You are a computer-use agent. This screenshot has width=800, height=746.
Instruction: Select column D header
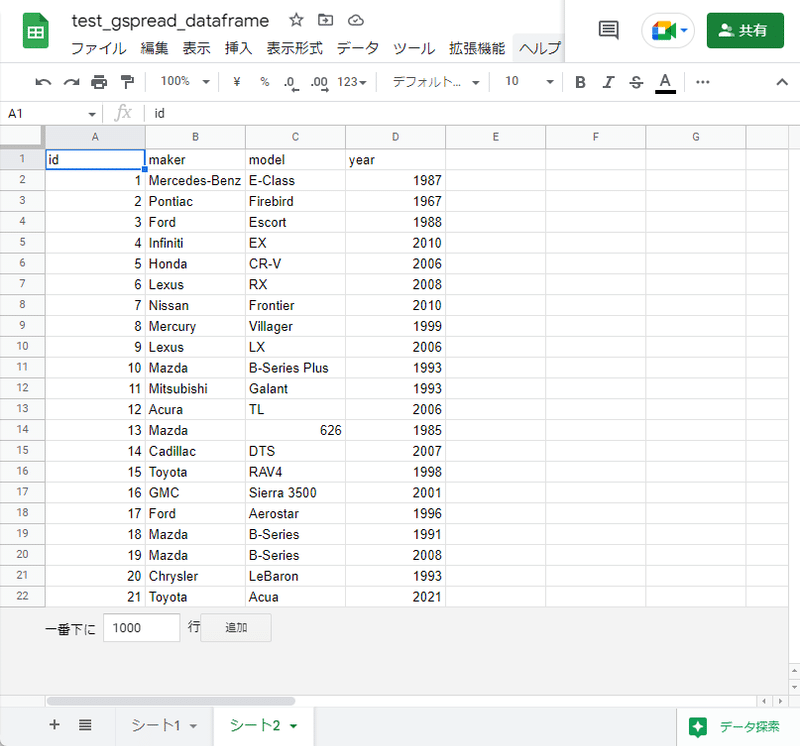(395, 137)
